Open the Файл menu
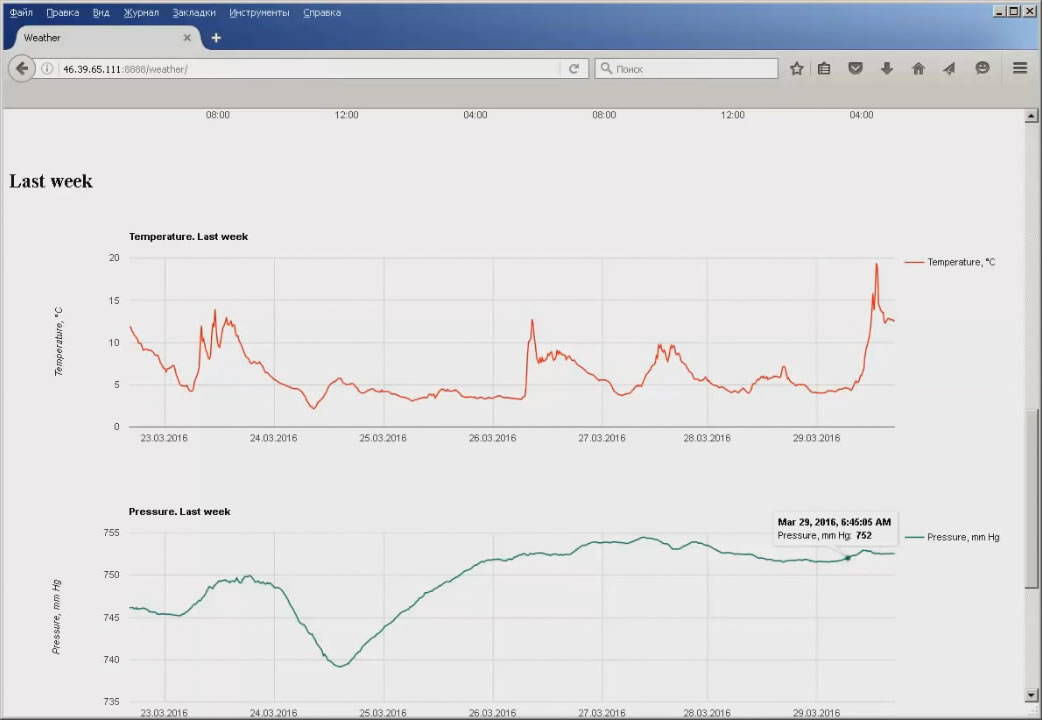 pos(21,13)
